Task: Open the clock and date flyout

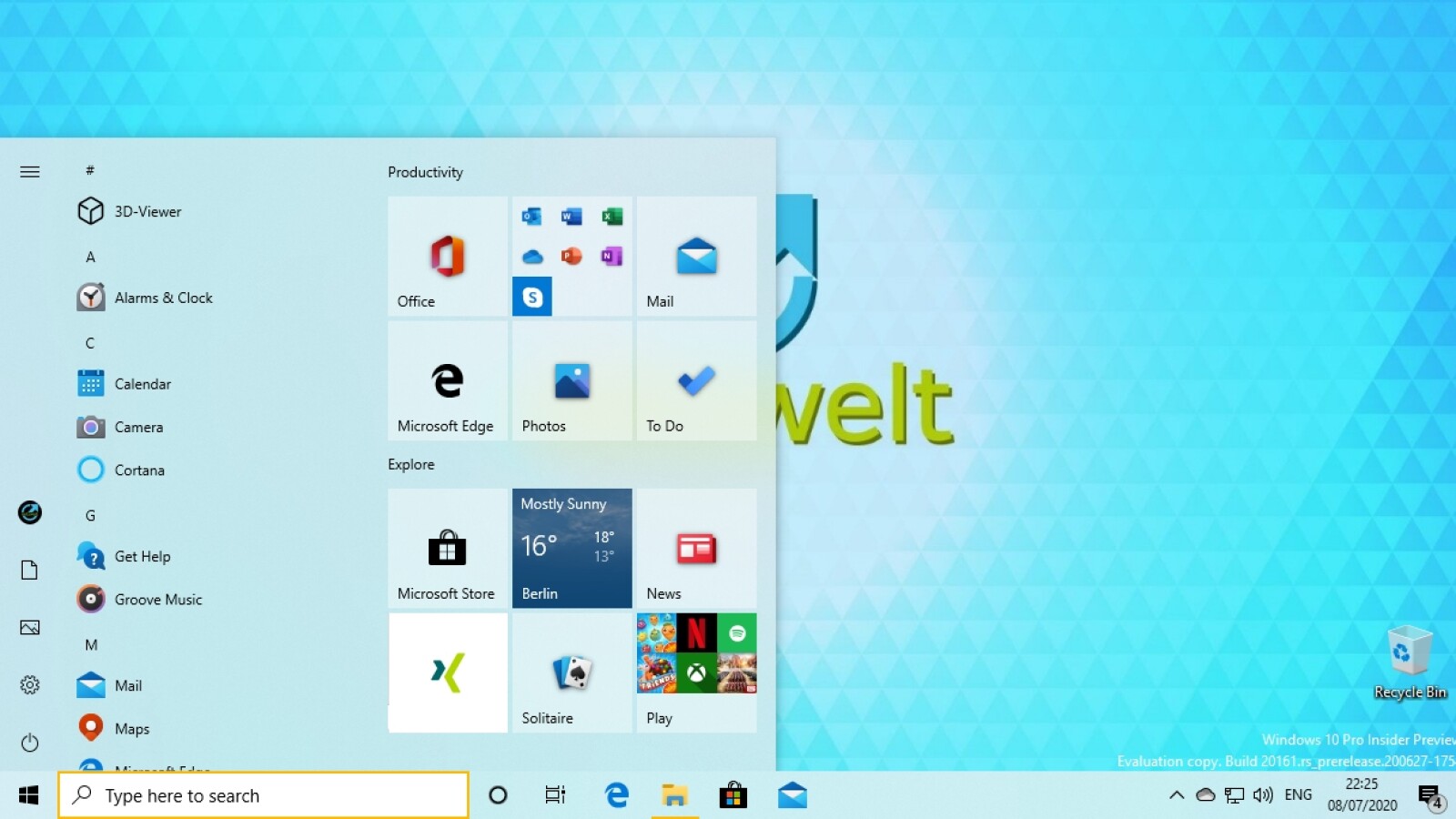Action: (1362, 795)
